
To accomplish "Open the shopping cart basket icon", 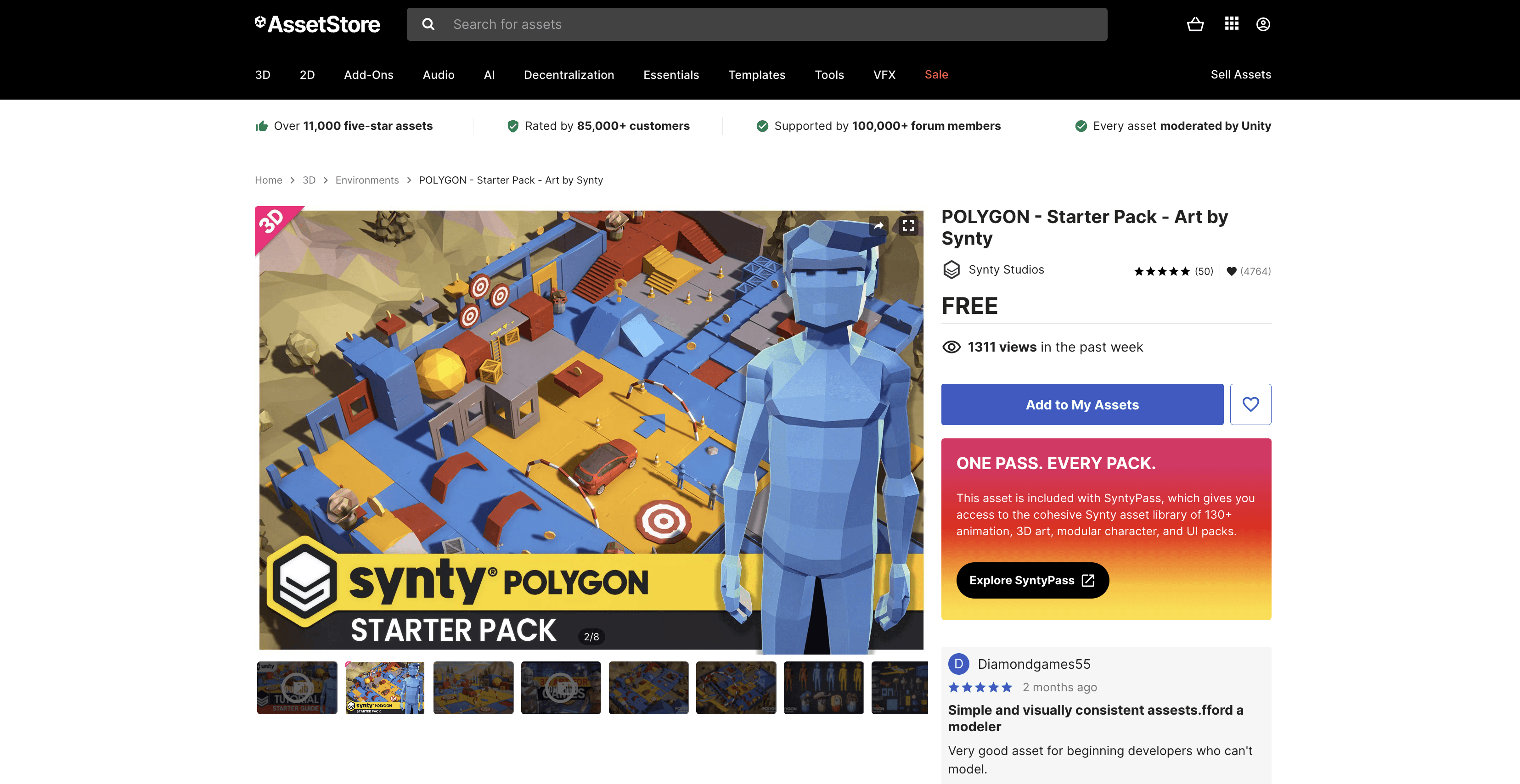I will [x=1195, y=24].
